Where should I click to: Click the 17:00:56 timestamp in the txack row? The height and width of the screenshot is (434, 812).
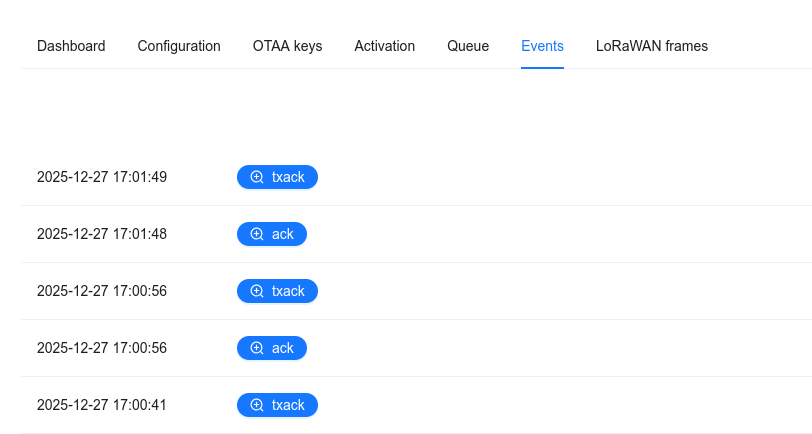coord(102,291)
